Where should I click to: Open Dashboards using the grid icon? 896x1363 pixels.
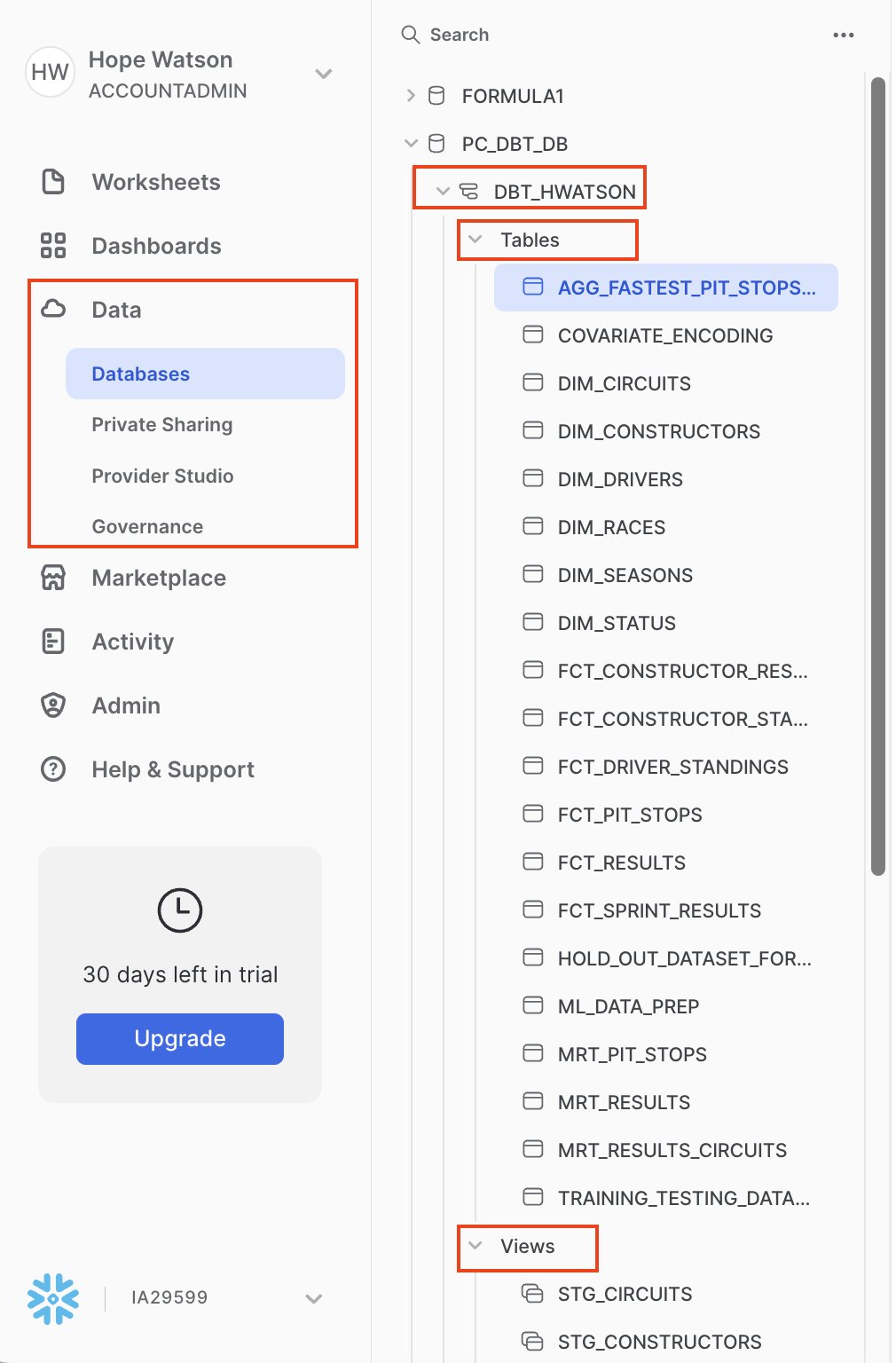(53, 246)
